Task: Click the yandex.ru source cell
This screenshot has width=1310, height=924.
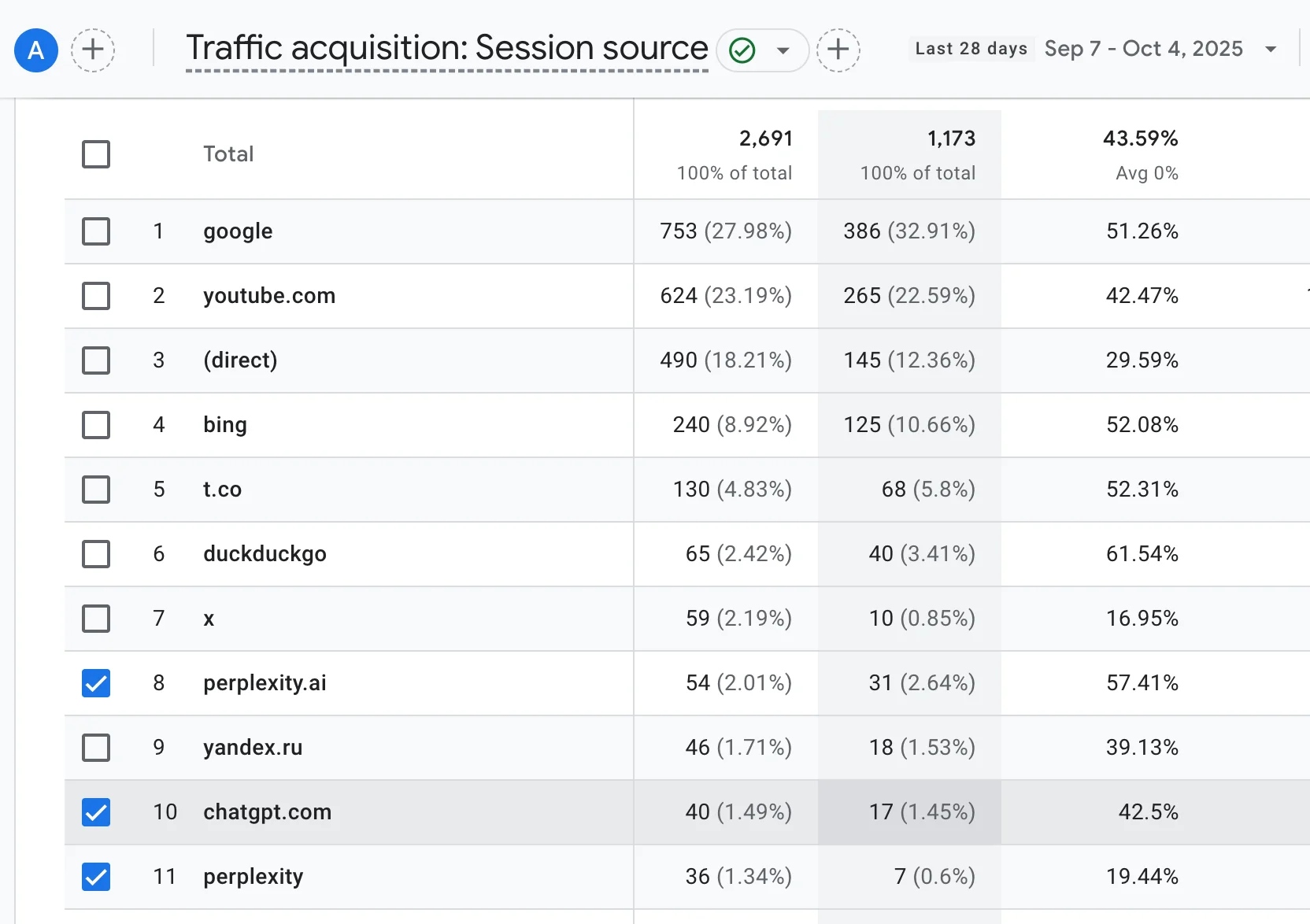Action: (x=253, y=748)
